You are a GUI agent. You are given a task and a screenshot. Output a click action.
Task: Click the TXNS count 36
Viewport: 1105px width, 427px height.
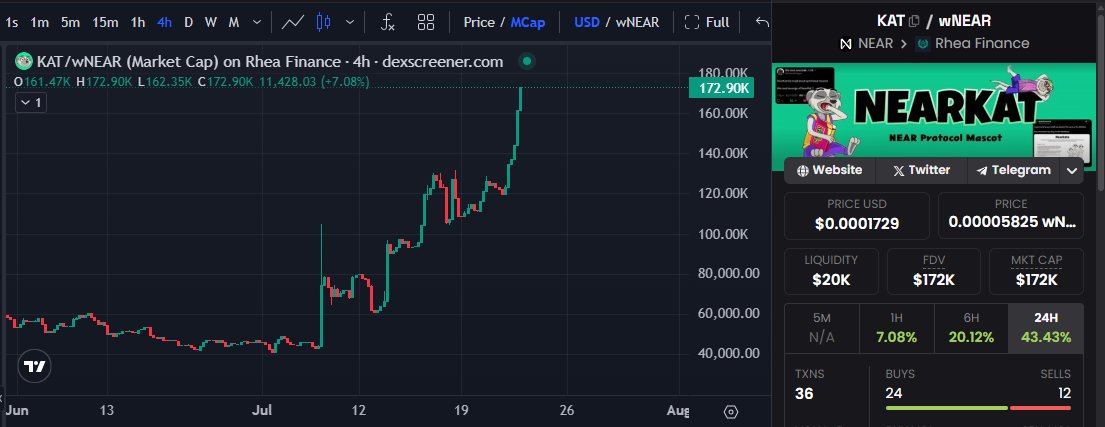(x=804, y=393)
